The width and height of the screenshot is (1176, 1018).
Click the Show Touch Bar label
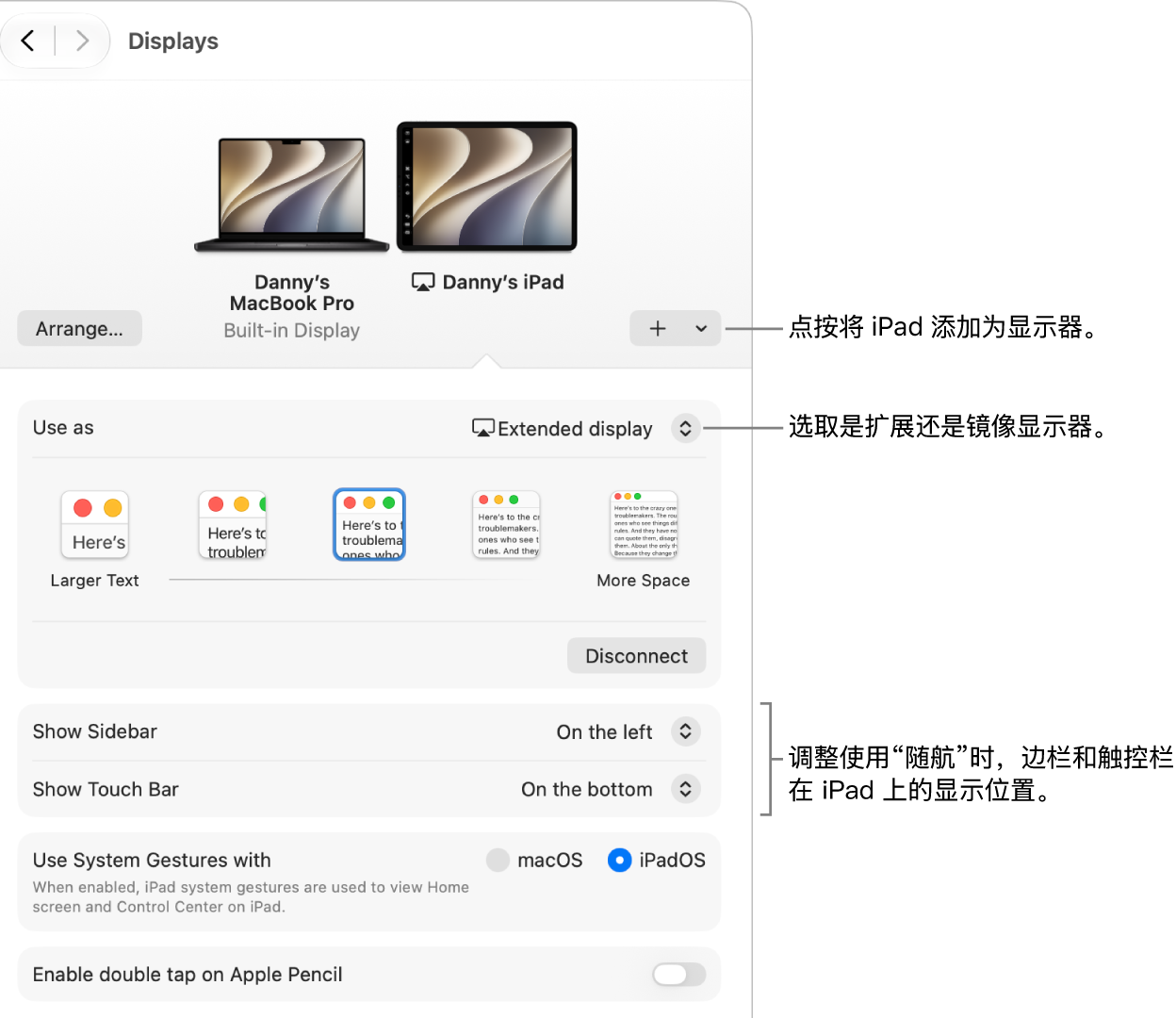point(106,789)
